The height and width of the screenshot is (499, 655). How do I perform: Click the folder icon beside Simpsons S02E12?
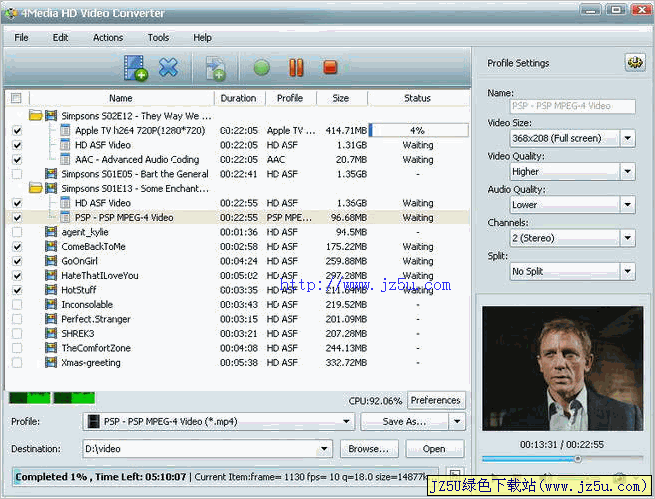click(x=36, y=116)
